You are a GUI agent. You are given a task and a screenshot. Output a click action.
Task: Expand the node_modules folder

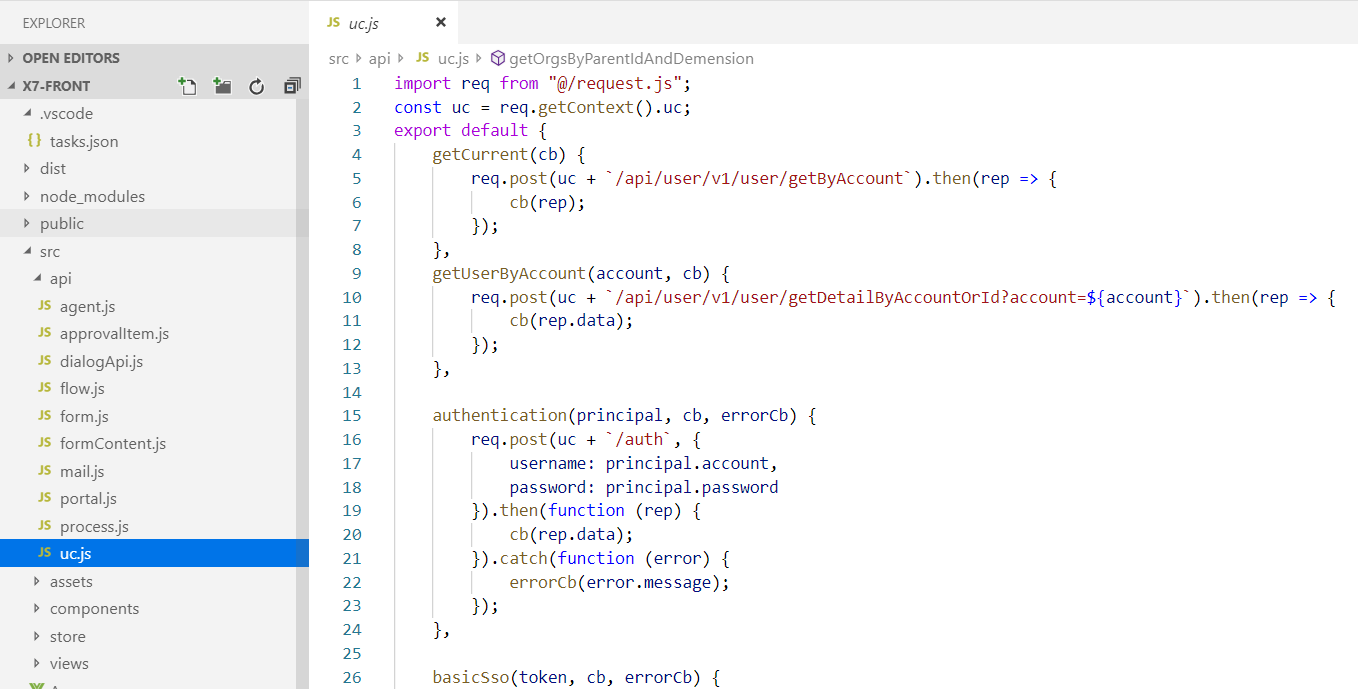(x=28, y=196)
